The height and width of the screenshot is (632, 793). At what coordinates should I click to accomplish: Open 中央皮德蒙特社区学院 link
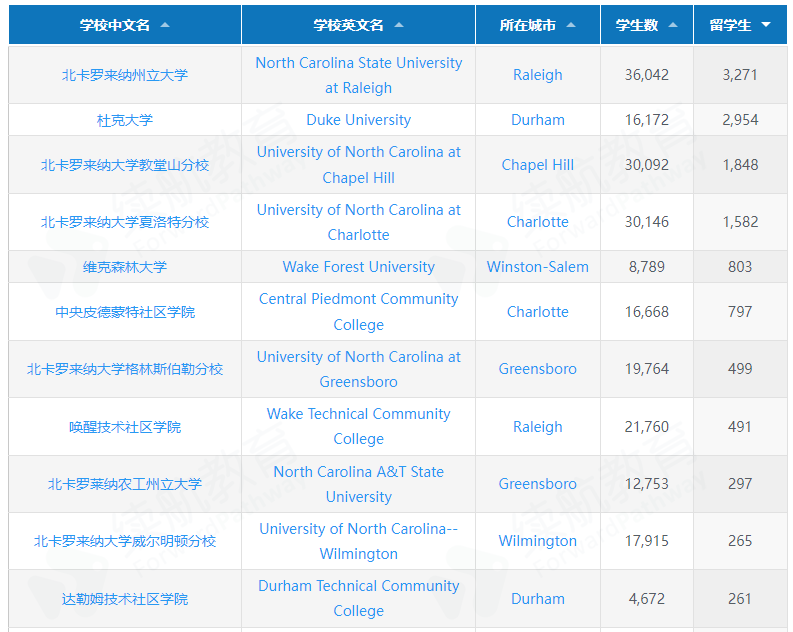125,312
